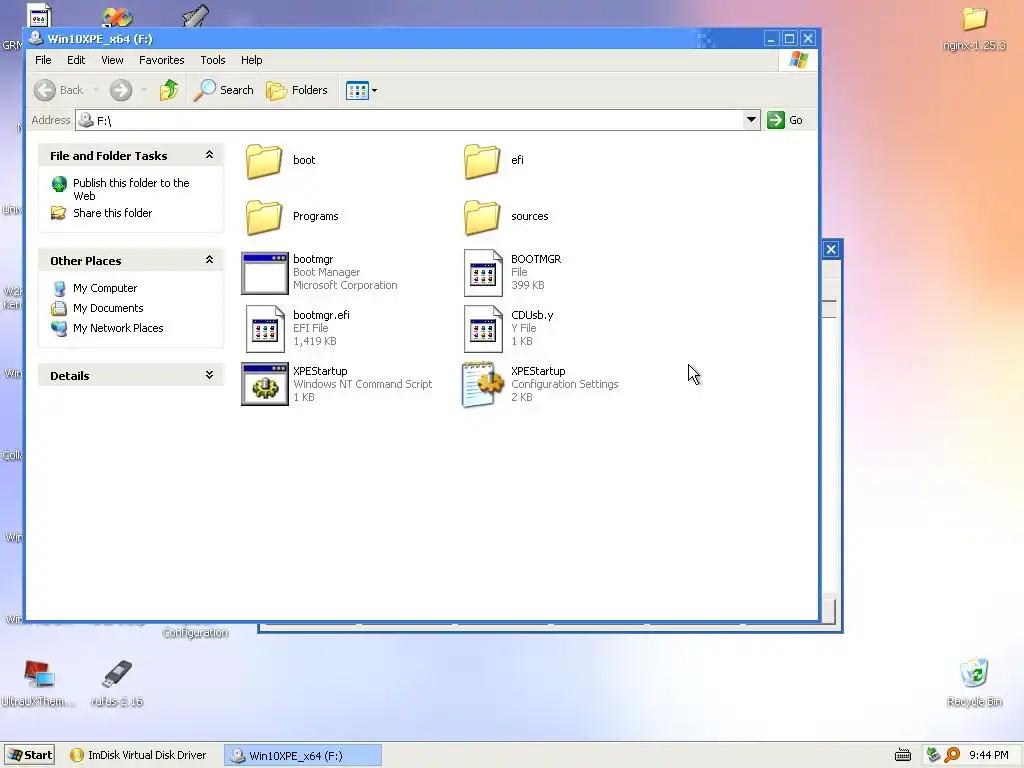This screenshot has height=768, width=1024.
Task: Click the network tray icon
Action: [x=934, y=755]
